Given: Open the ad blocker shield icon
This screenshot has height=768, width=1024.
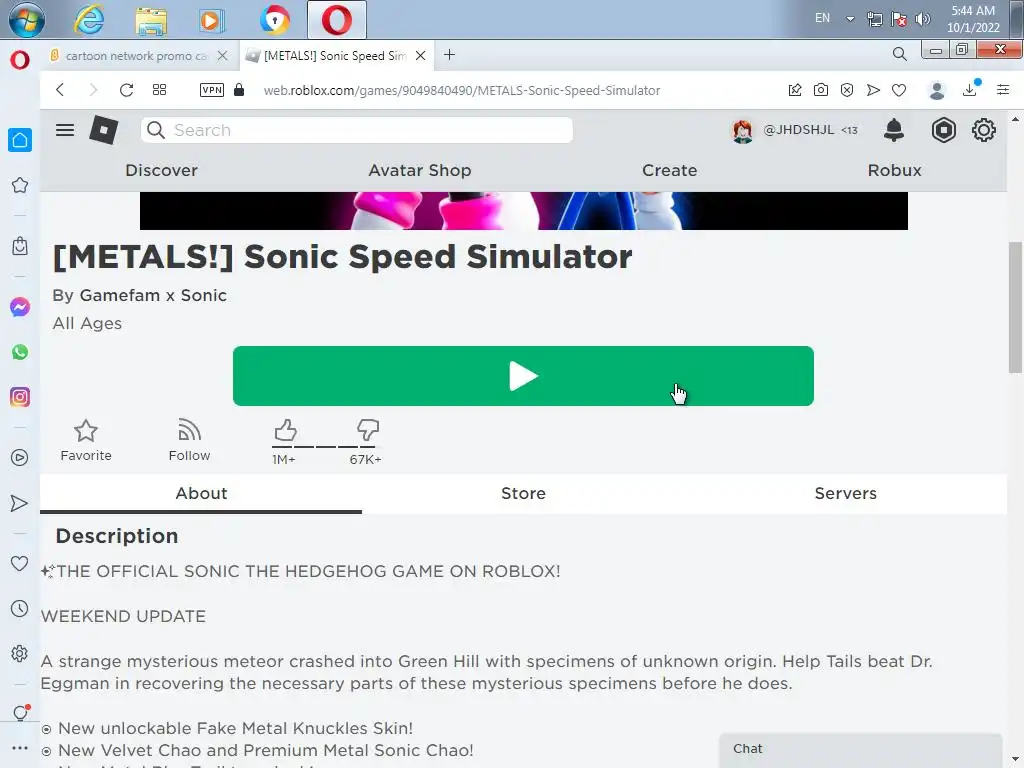Looking at the screenshot, I should point(847,90).
